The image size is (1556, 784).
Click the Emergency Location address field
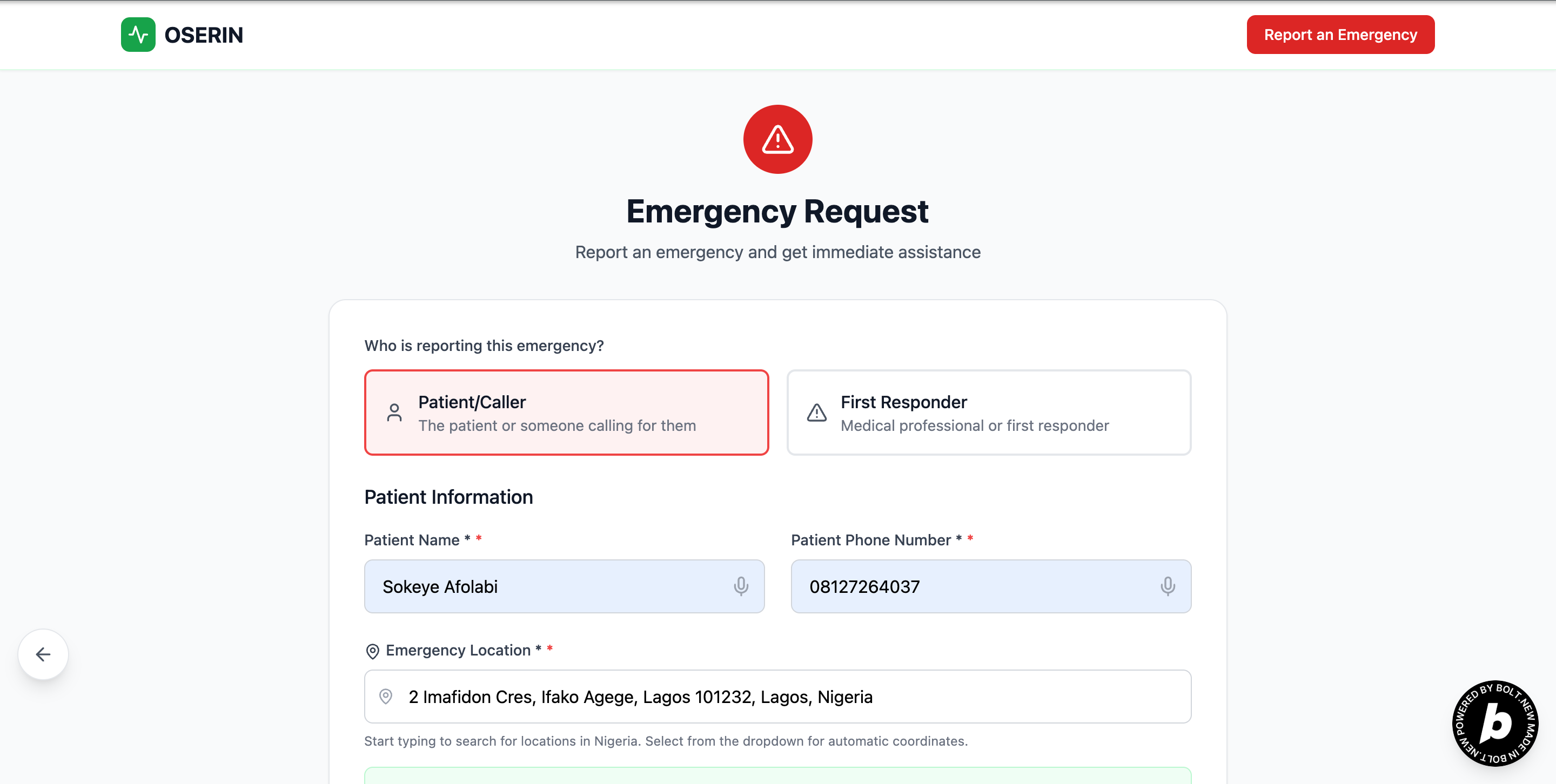785,697
